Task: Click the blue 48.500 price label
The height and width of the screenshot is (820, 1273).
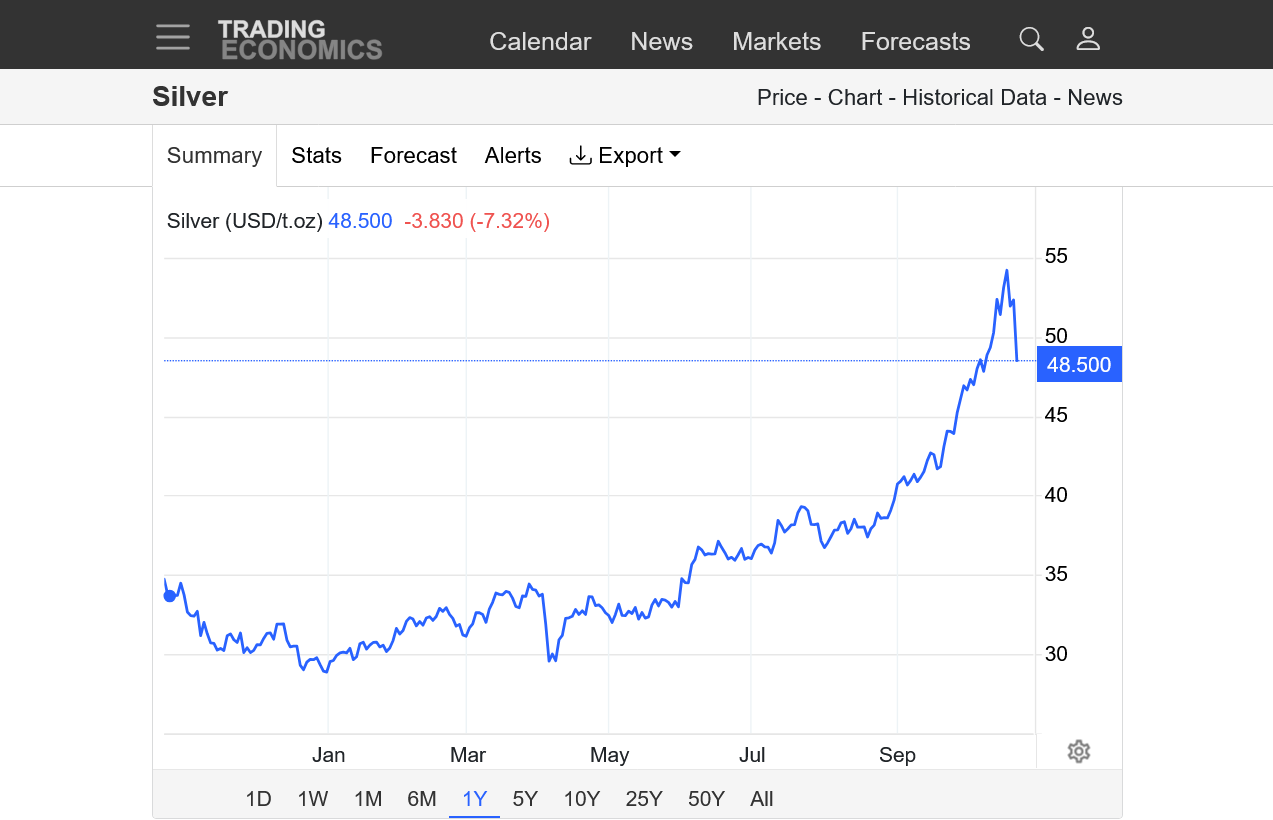Action: (1079, 365)
